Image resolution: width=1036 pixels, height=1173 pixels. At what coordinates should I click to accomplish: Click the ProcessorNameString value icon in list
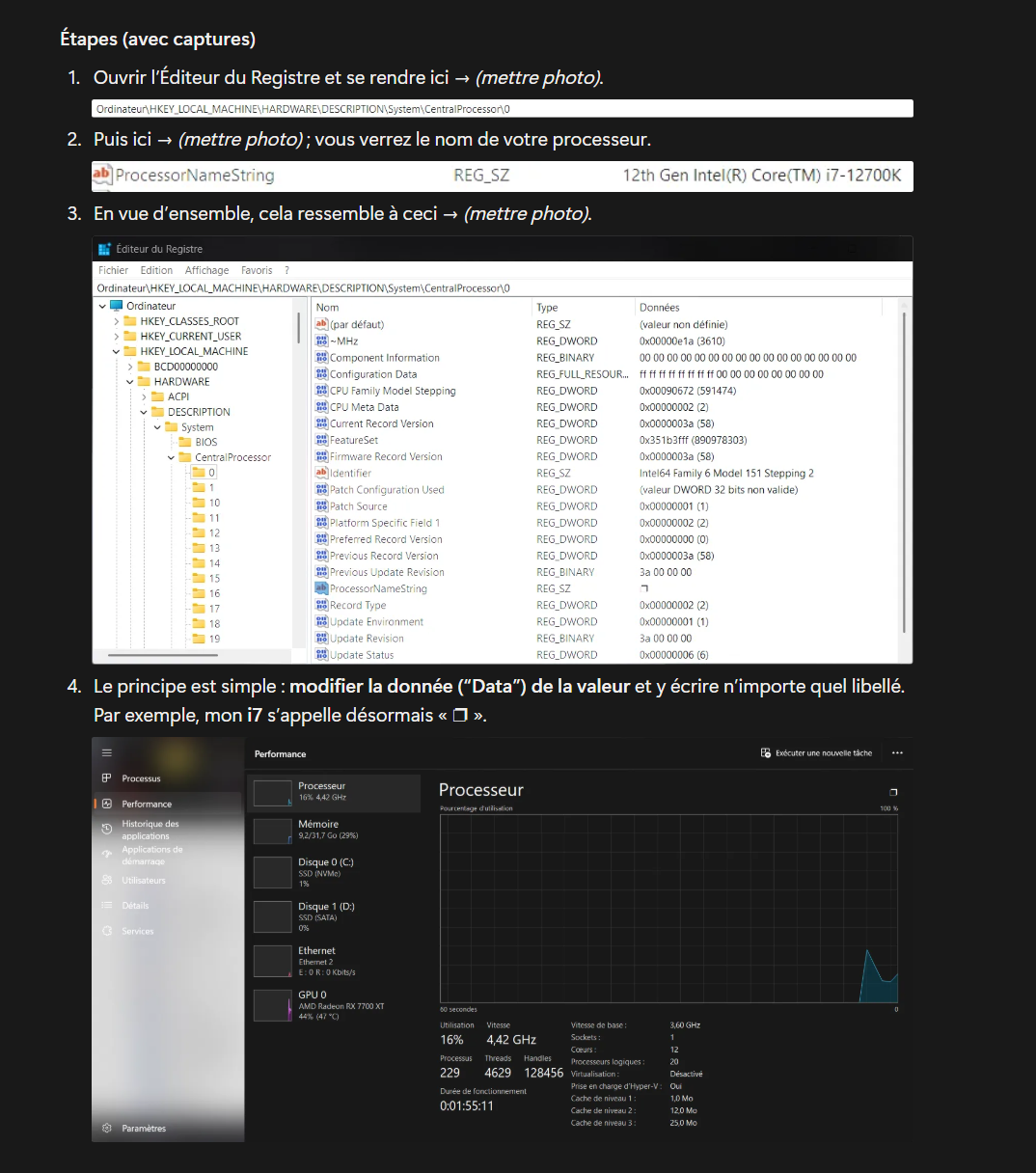(322, 588)
